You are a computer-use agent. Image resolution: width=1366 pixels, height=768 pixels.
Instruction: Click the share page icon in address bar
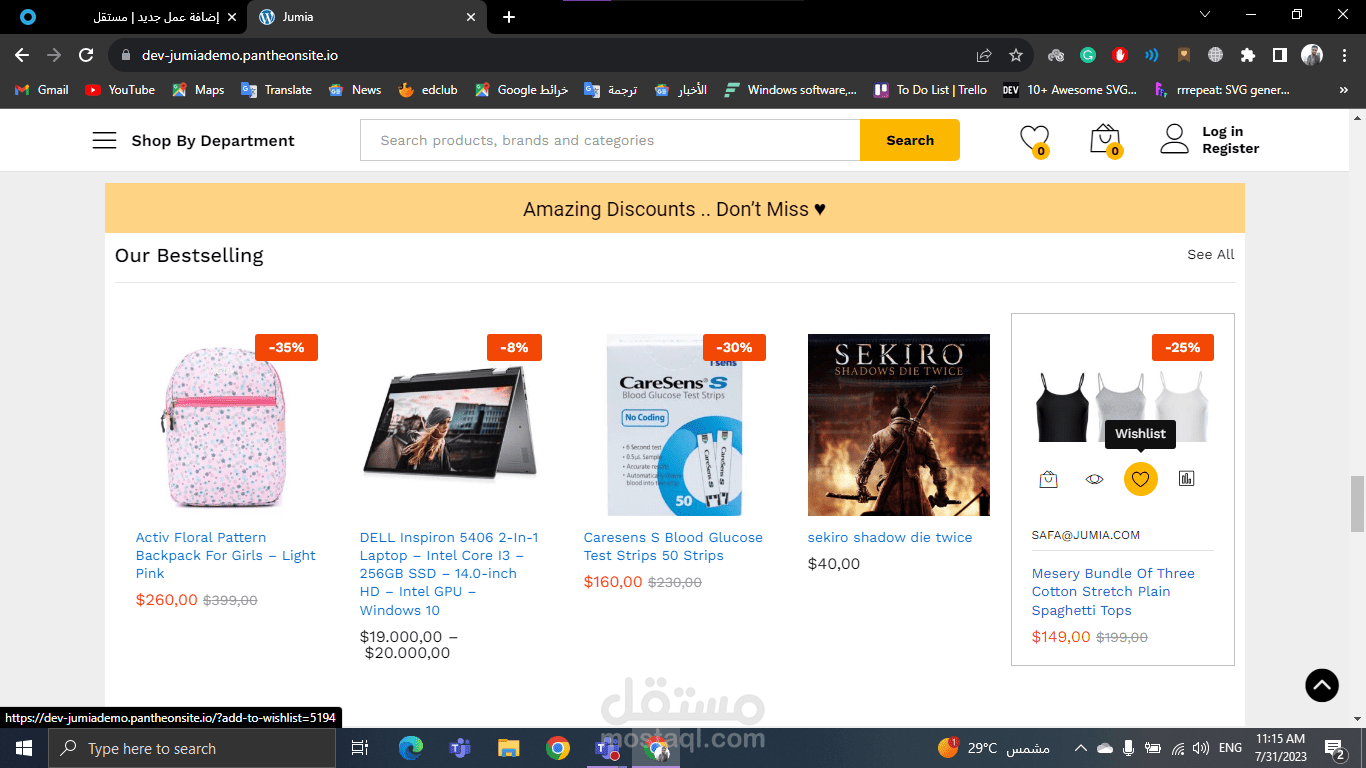click(984, 55)
